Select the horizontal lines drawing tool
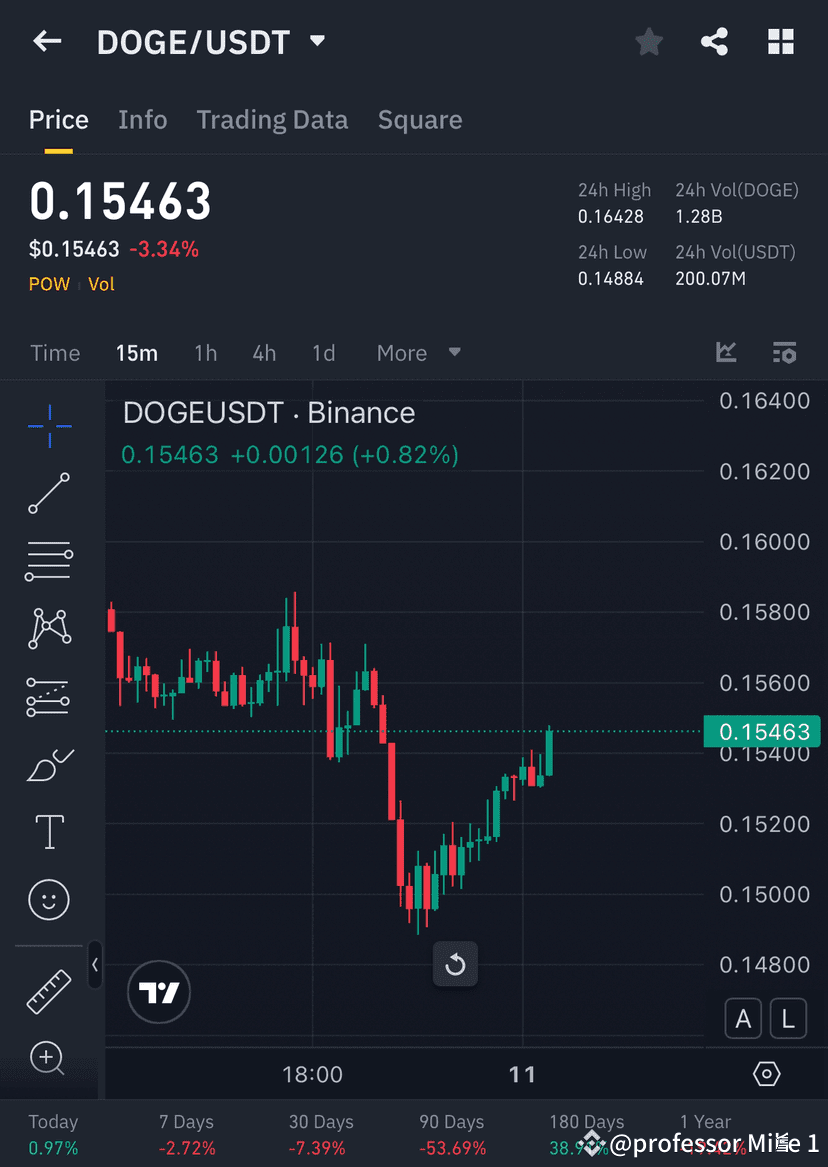This screenshot has width=828, height=1167. (48, 560)
